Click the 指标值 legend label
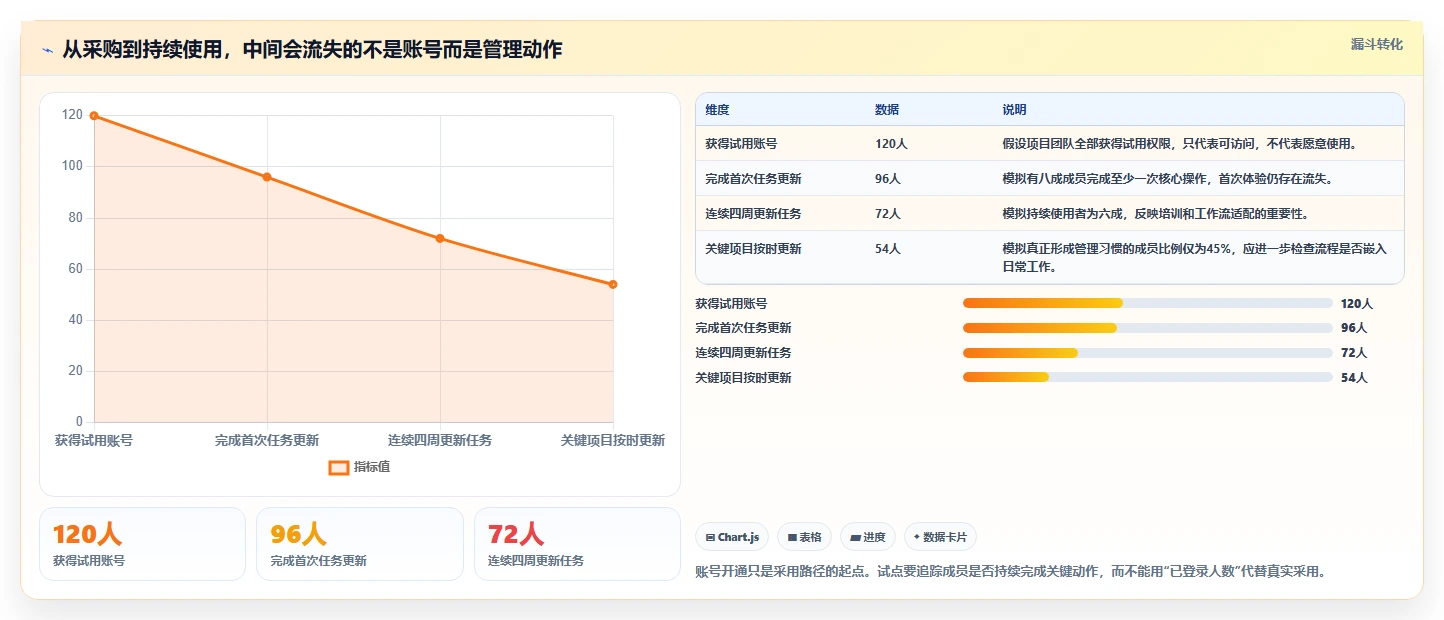This screenshot has height=620, width=1444. click(x=371, y=467)
